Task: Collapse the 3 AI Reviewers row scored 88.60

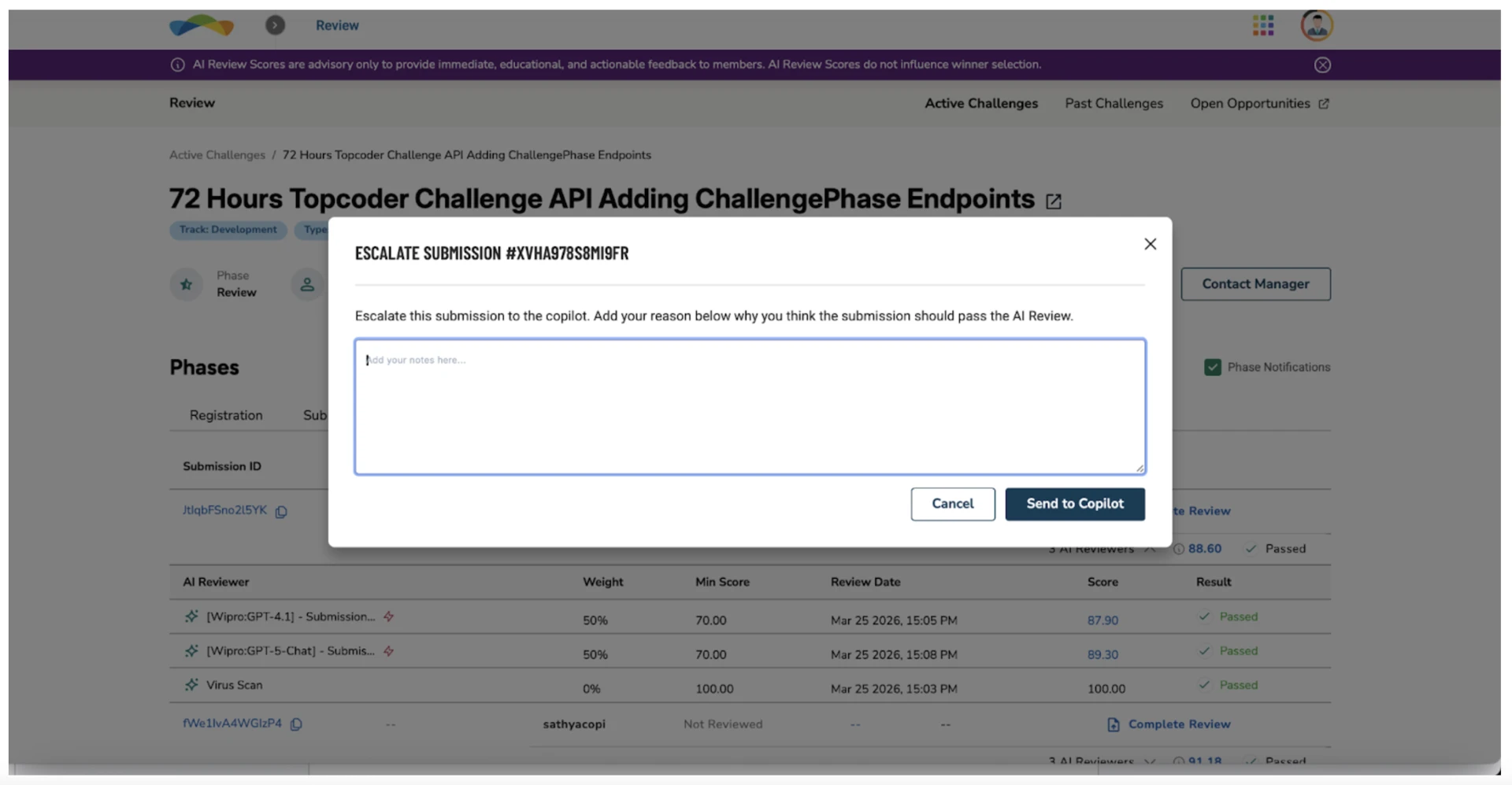Action: [1150, 549]
